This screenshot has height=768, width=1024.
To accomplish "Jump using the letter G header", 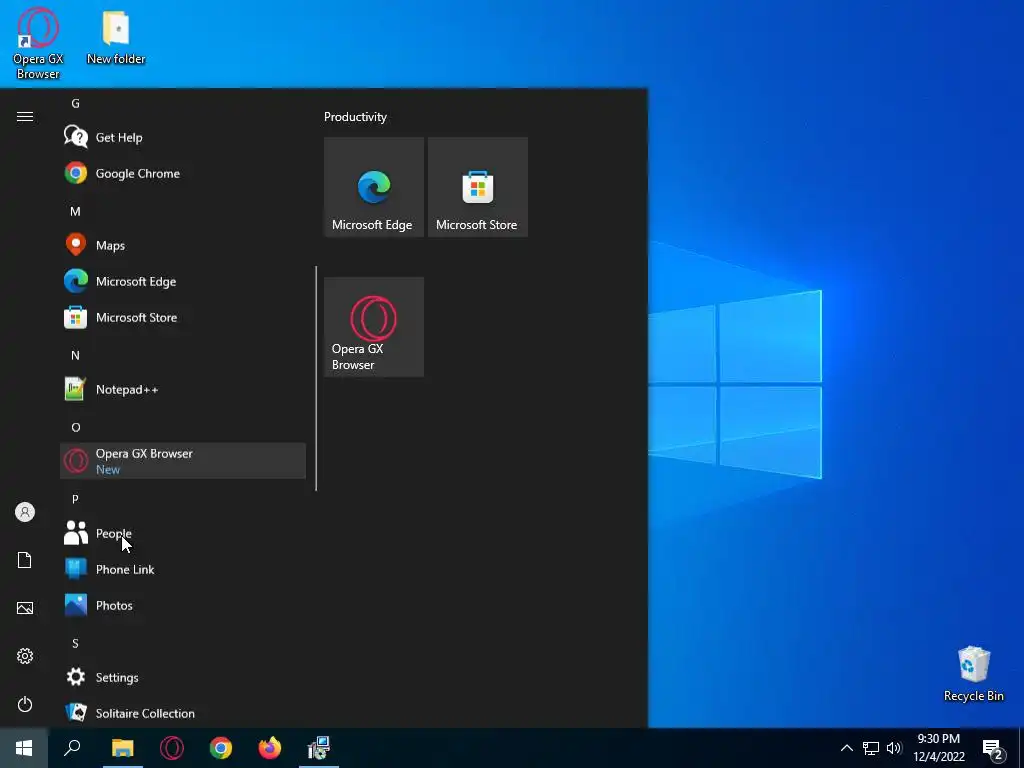I will [x=75, y=103].
